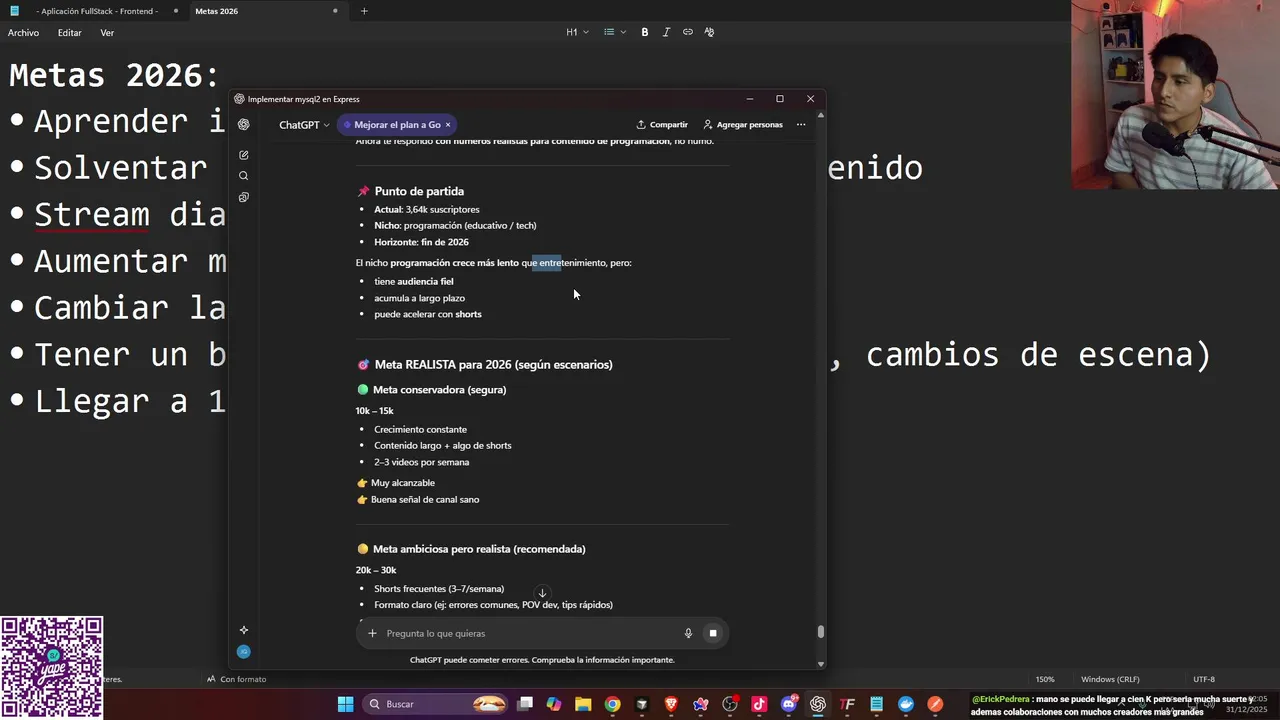This screenshot has width=1280, height=720.
Task: Open the search chats icon in ChatGPT sidebar
Action: 244,176
